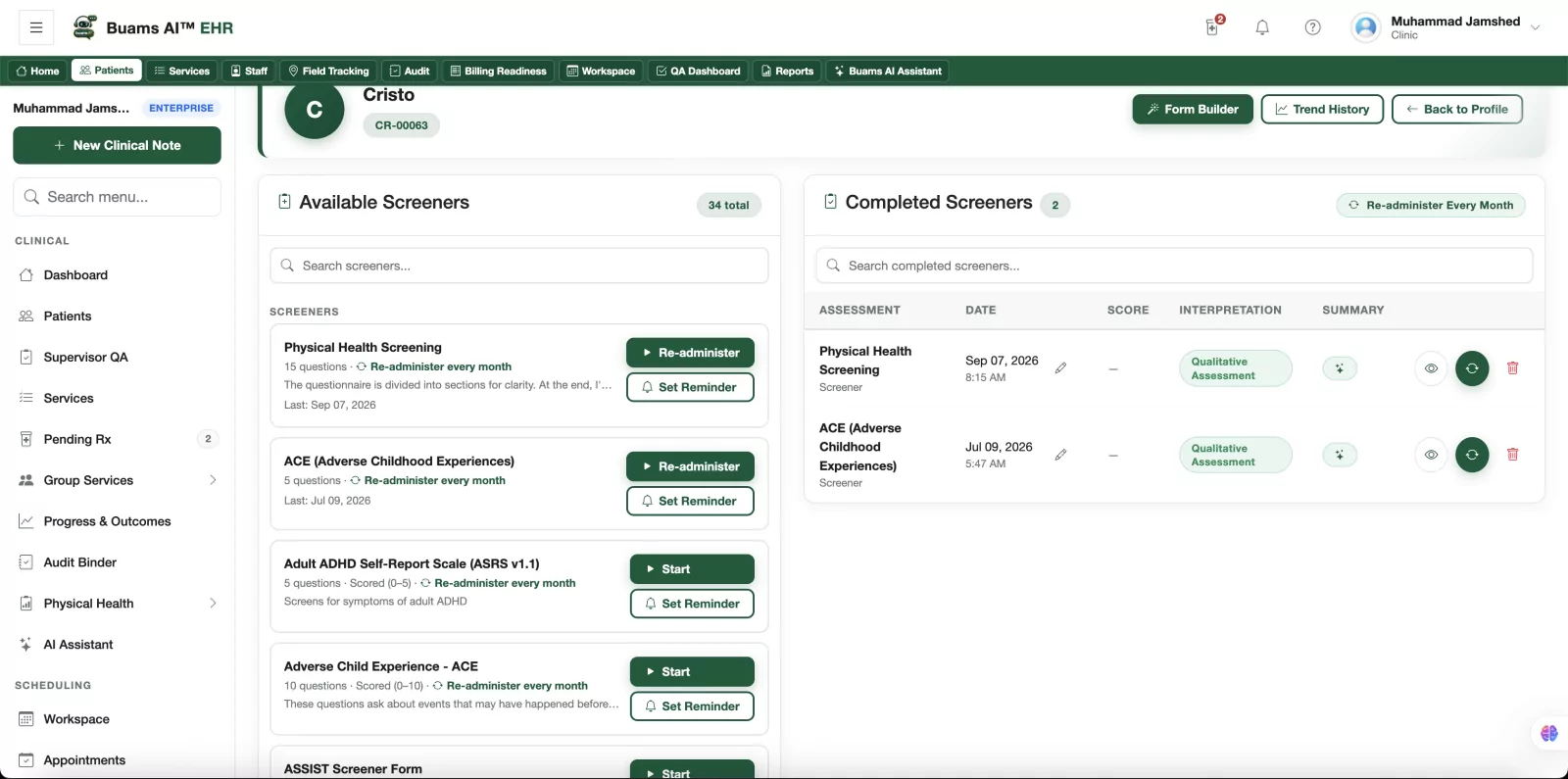This screenshot has height=779, width=1568.
Task: Toggle monthly re-administer on Adverse Child Experience
Action: (510, 686)
